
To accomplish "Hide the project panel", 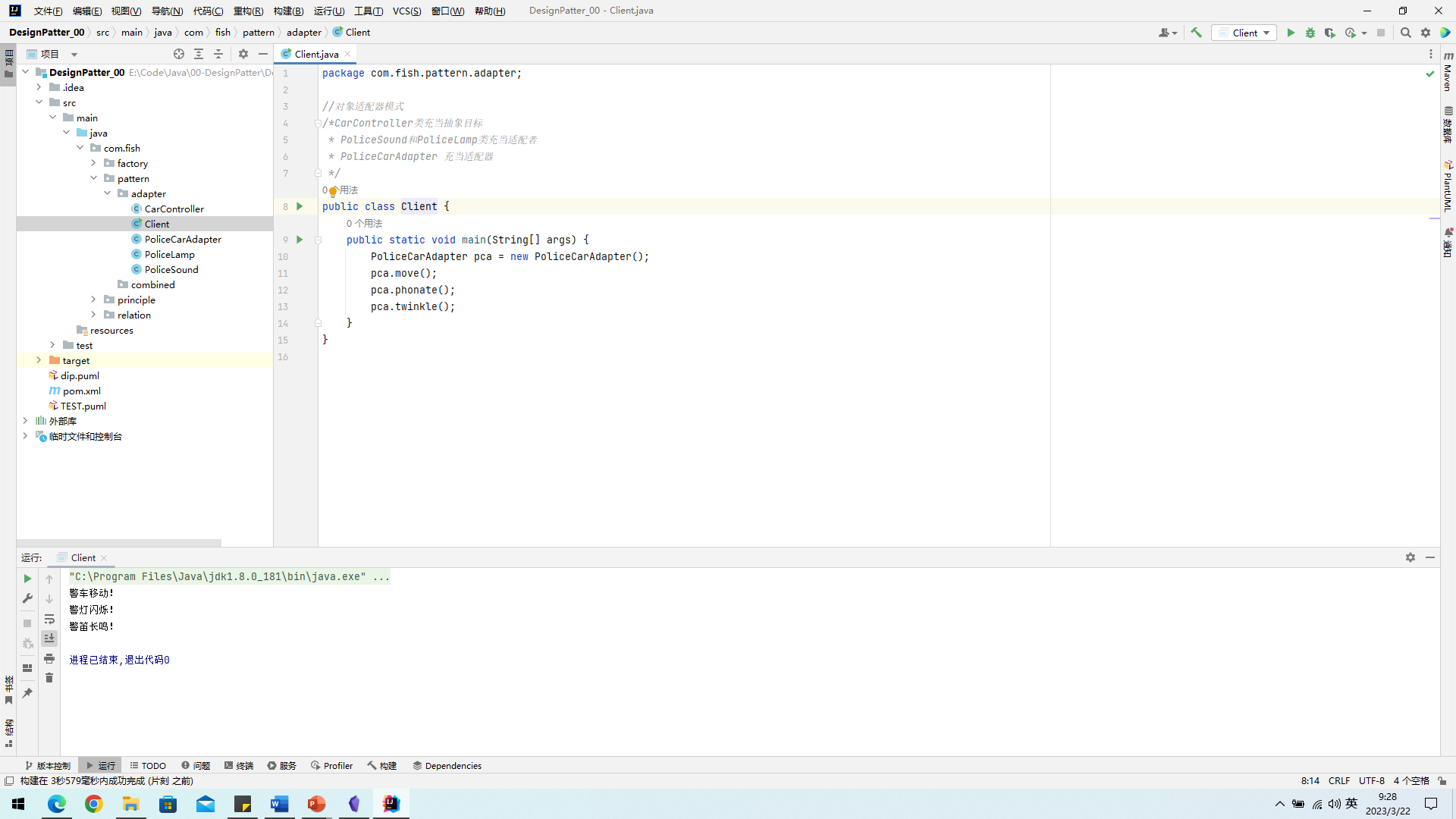I will click(x=263, y=54).
